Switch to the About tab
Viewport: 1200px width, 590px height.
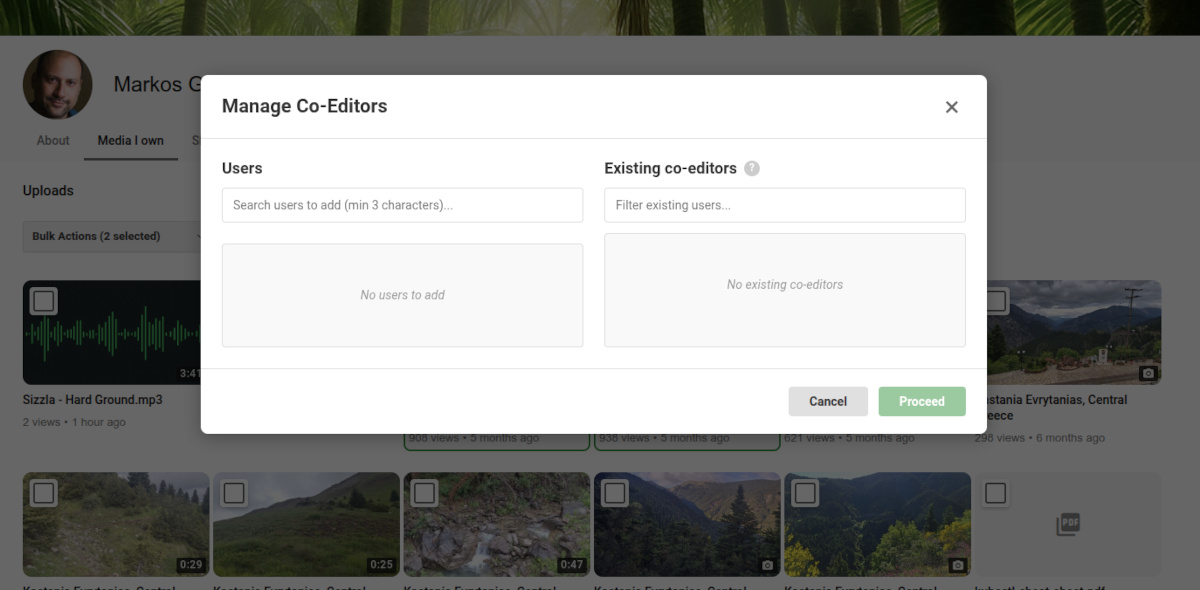[x=52, y=140]
